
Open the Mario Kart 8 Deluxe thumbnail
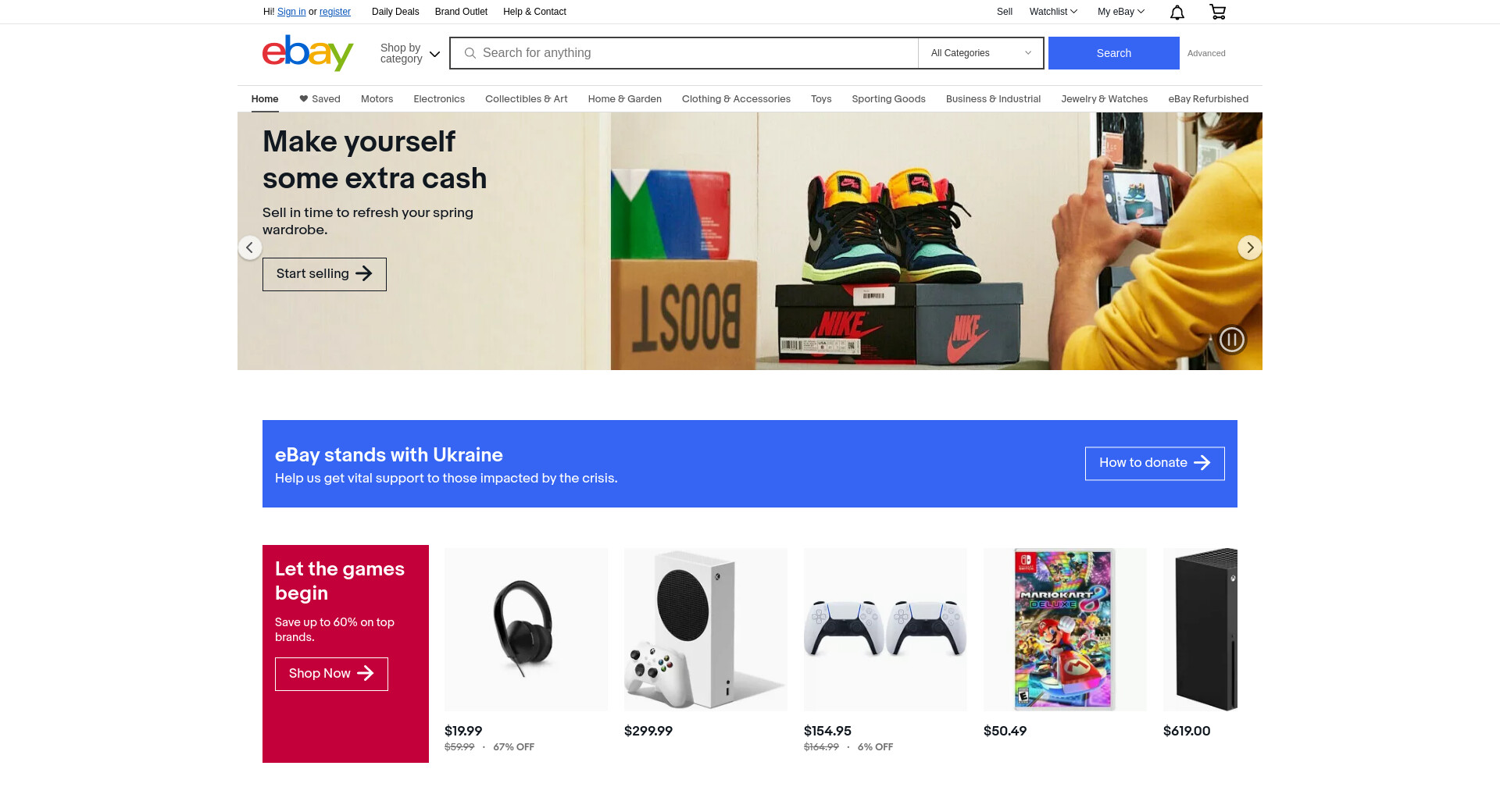pos(1065,629)
